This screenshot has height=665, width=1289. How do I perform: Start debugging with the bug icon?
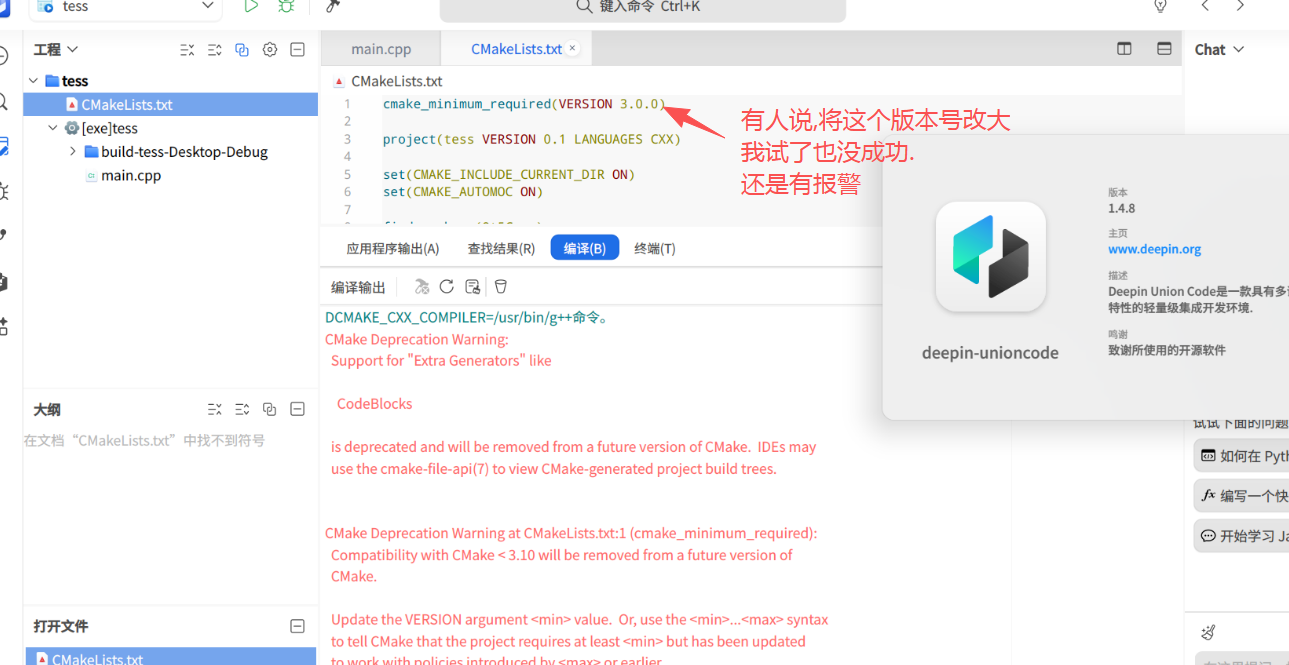286,6
